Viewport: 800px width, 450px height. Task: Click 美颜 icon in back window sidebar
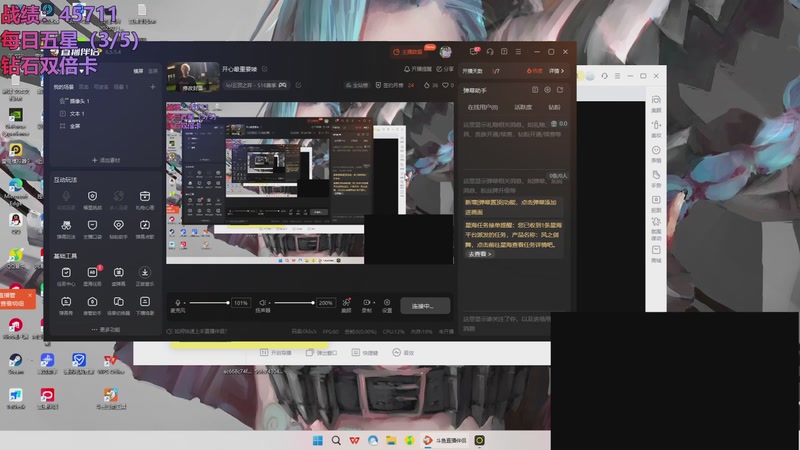click(657, 104)
